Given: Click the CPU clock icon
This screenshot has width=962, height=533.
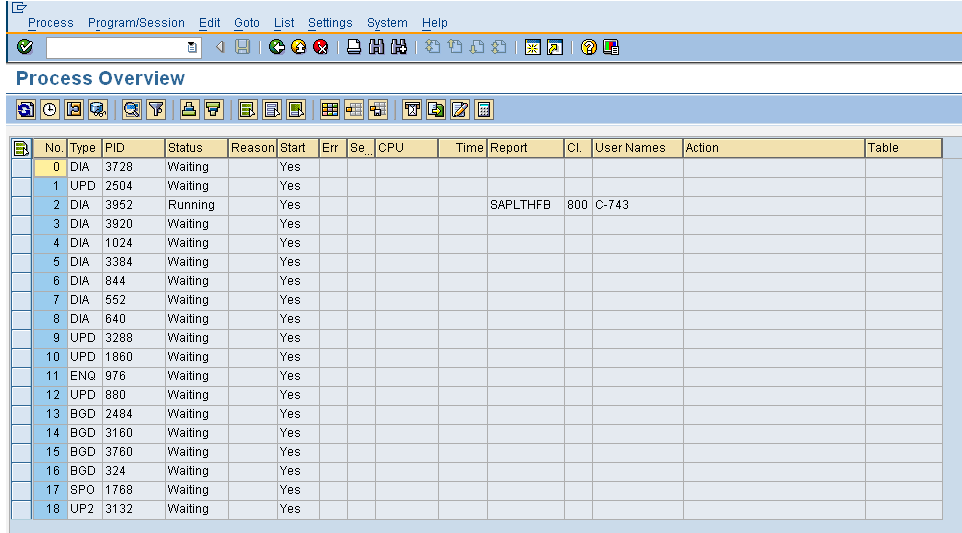Looking at the screenshot, I should point(49,110).
